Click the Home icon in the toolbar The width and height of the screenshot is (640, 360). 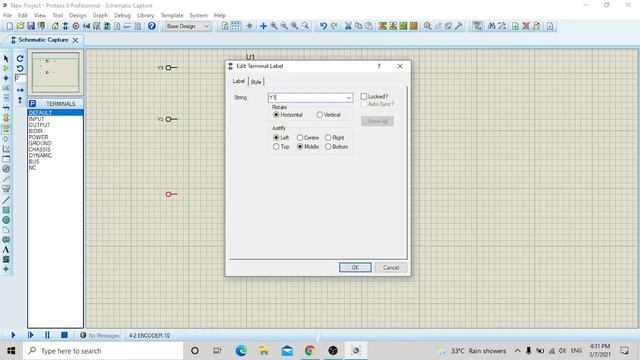(x=55, y=26)
